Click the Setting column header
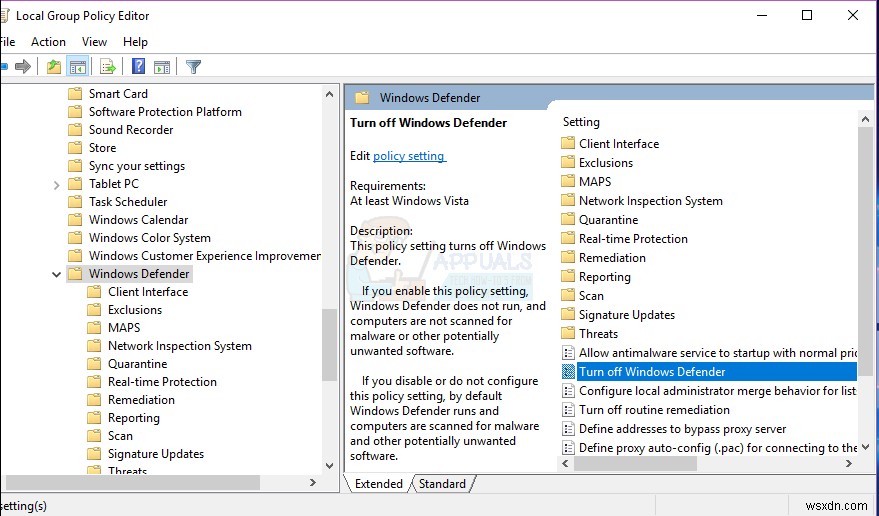 pyautogui.click(x=581, y=122)
